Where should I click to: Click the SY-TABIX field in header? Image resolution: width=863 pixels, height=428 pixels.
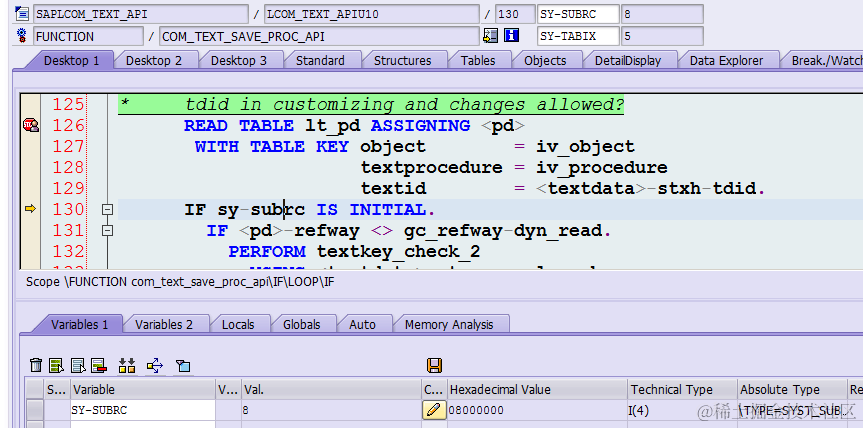click(578, 37)
